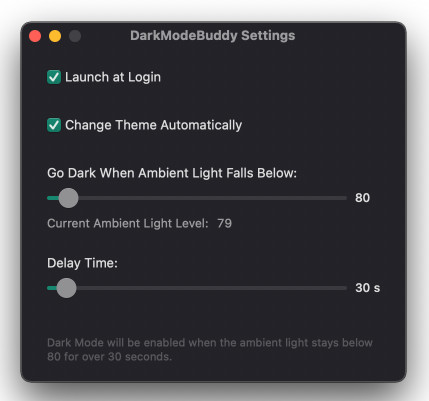Click the ambient light threshold slider knob
The width and height of the screenshot is (429, 401).
coord(68,198)
